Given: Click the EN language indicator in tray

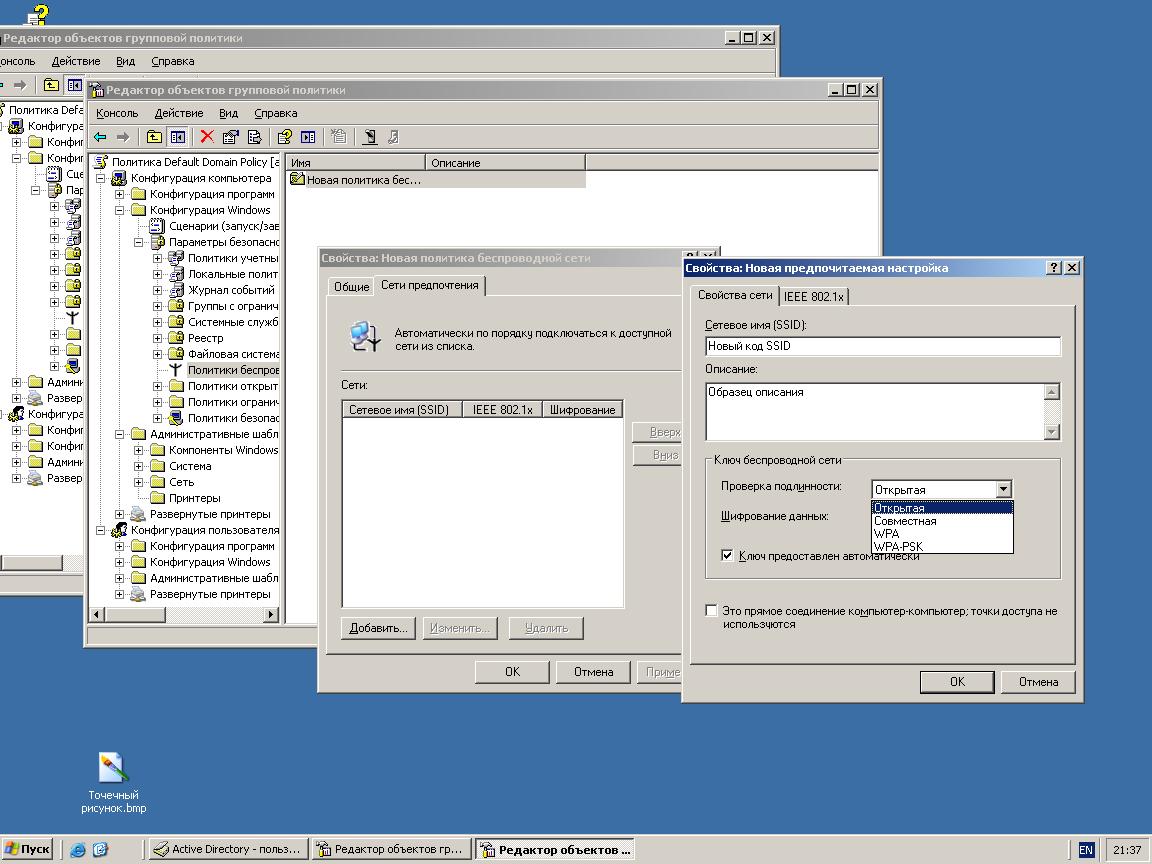Looking at the screenshot, I should coord(1086,850).
